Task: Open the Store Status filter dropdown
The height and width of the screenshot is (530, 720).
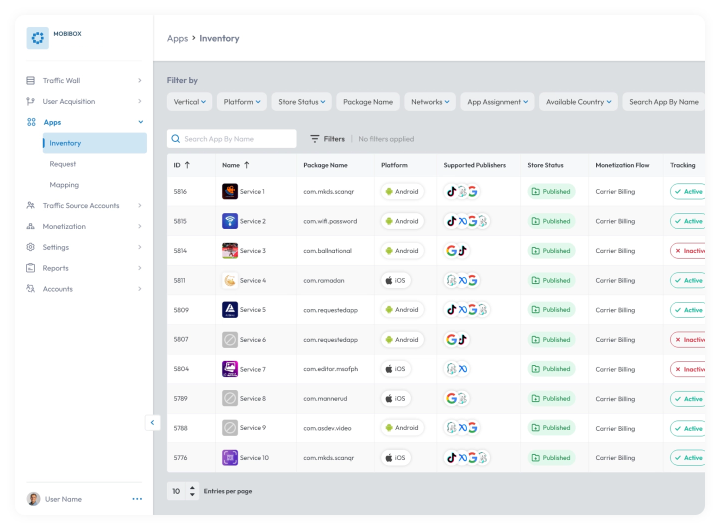Action: click(302, 102)
